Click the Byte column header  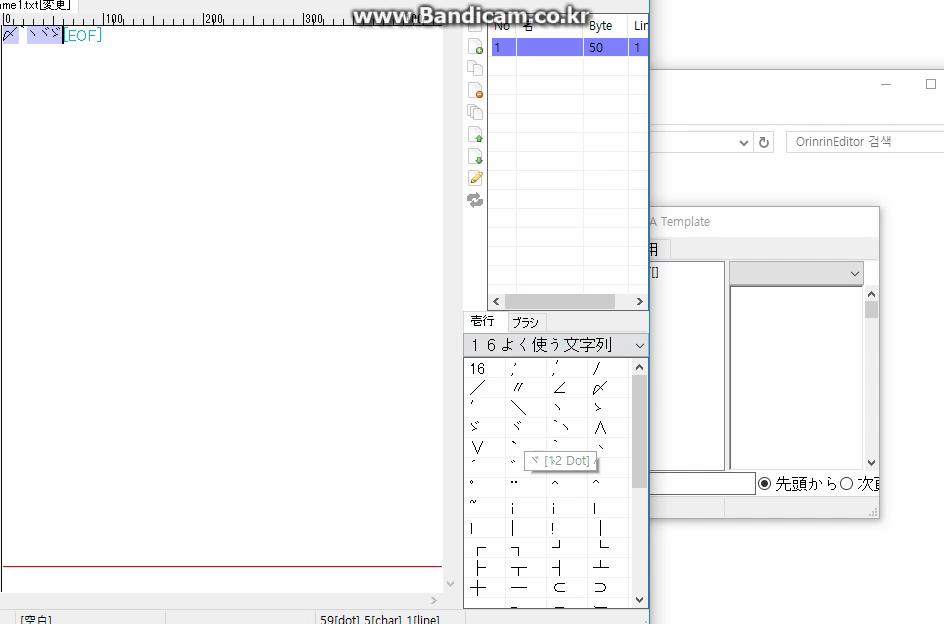pos(601,26)
